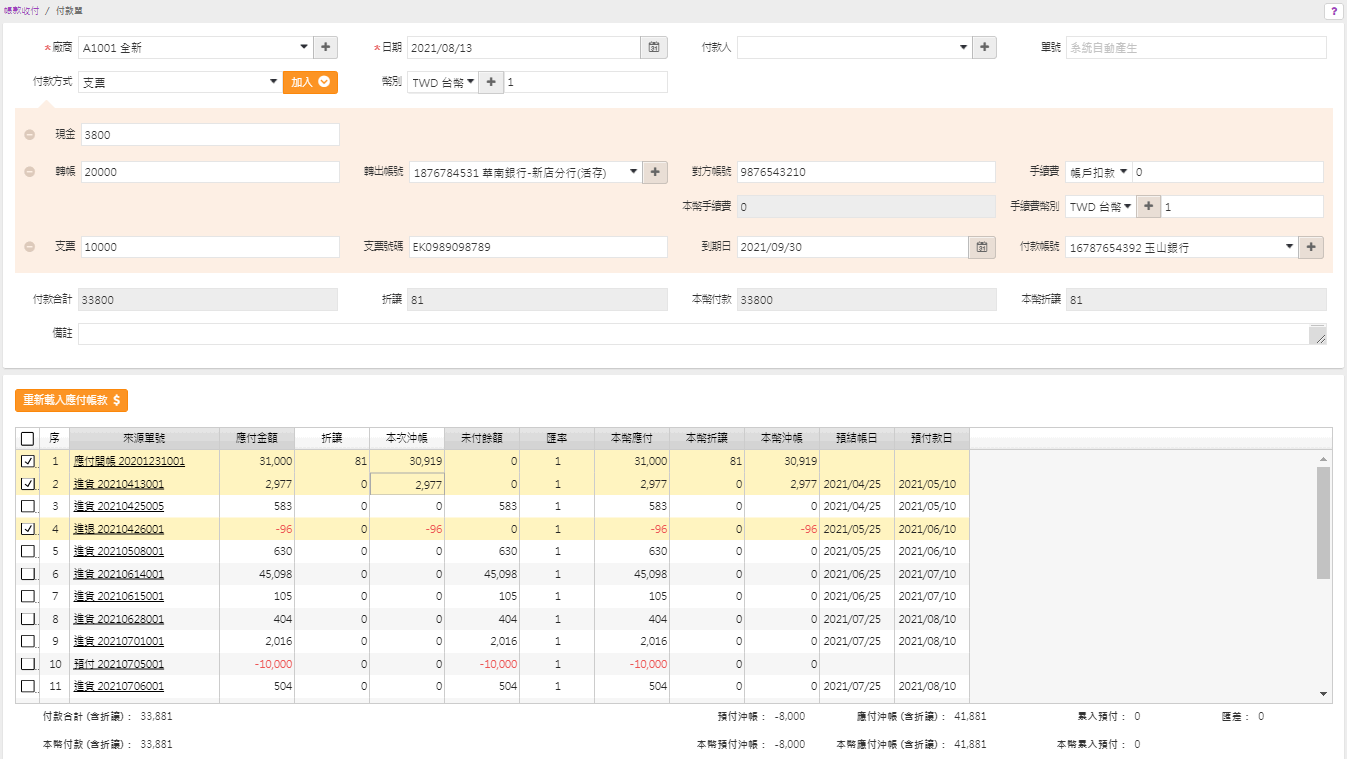Open the help question mark icon
1347x759 pixels.
click(1333, 11)
